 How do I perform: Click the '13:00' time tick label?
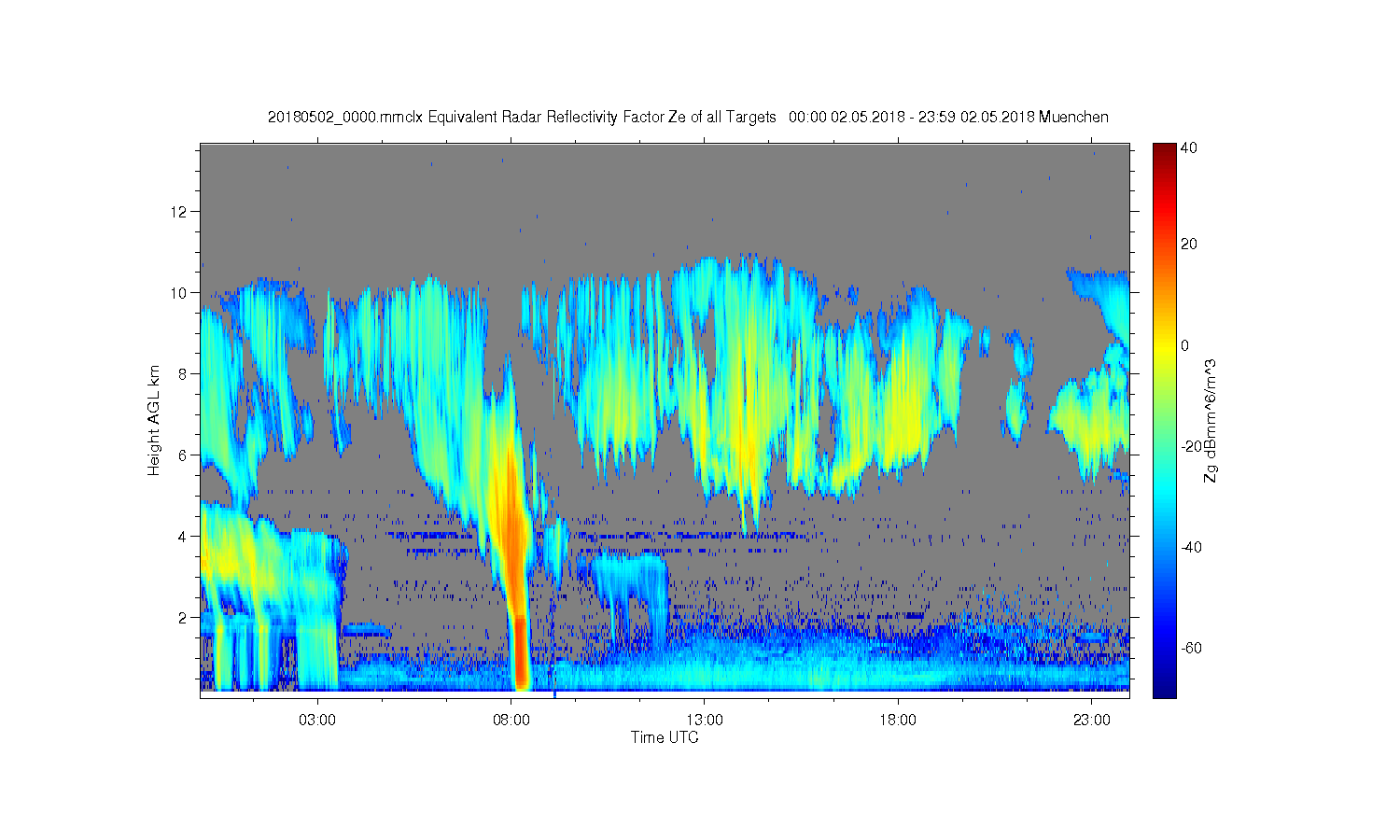[x=705, y=721]
